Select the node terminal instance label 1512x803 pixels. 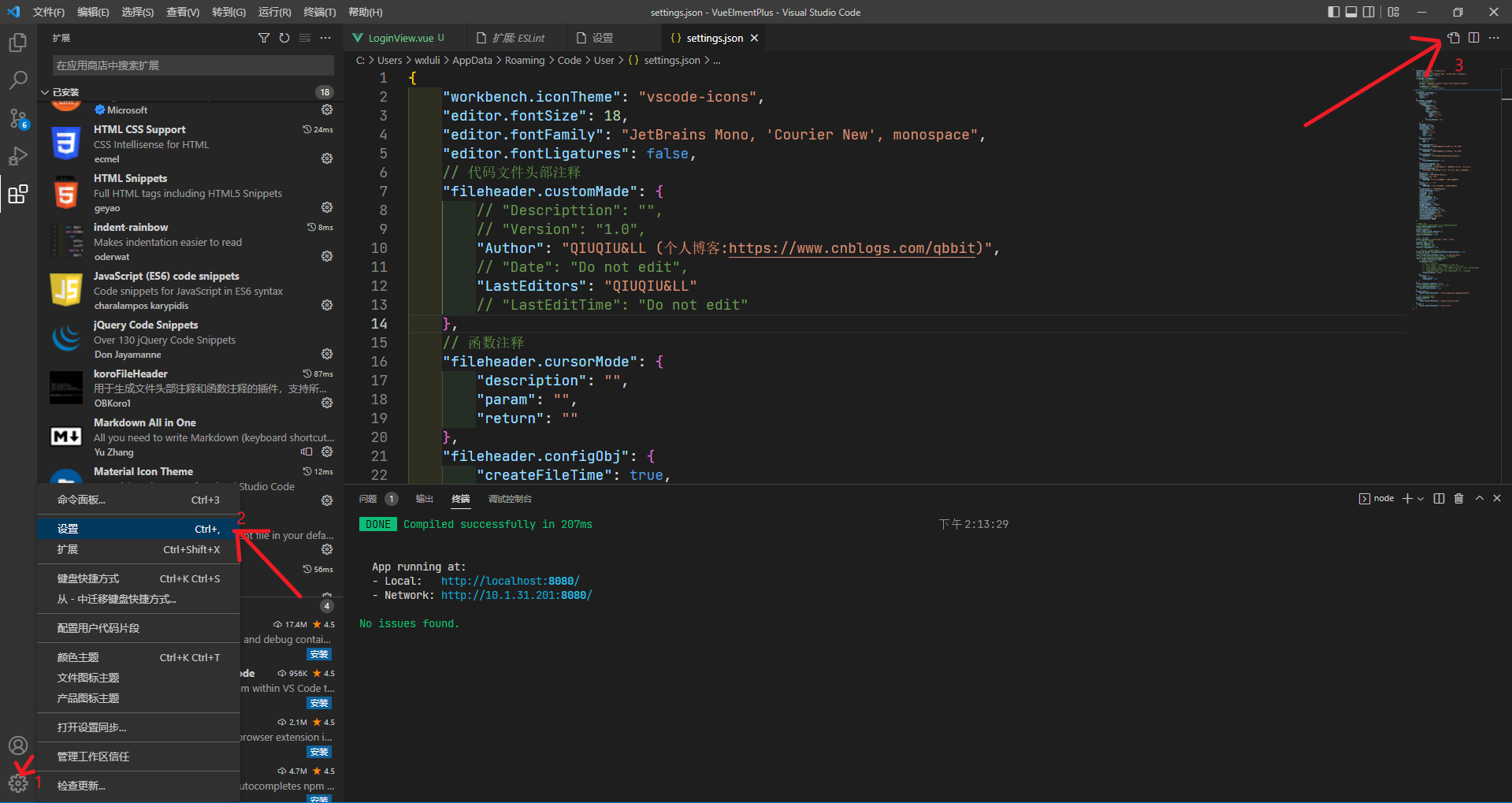pos(1376,499)
